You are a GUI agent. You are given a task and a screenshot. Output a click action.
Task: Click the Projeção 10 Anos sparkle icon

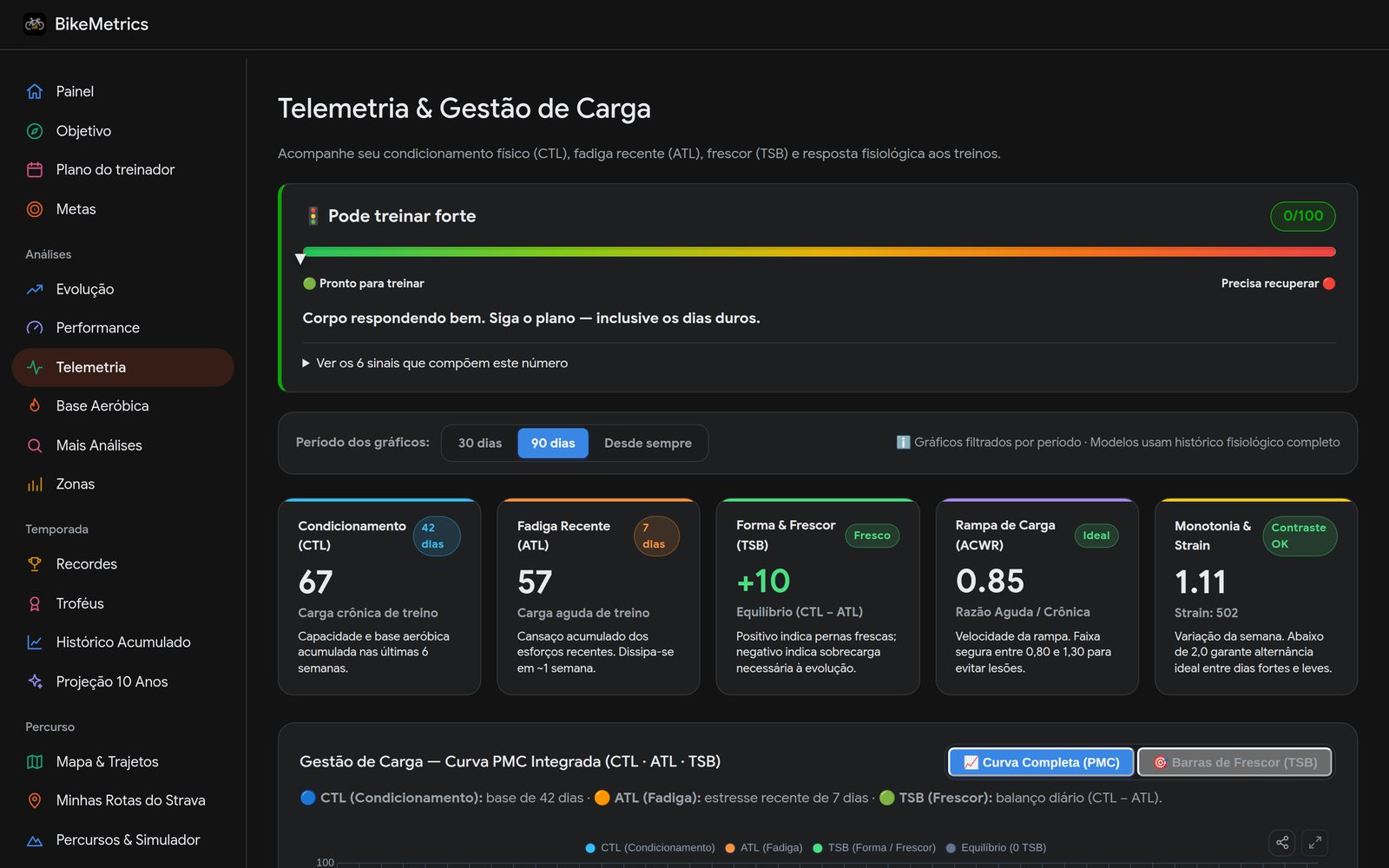[x=35, y=681]
